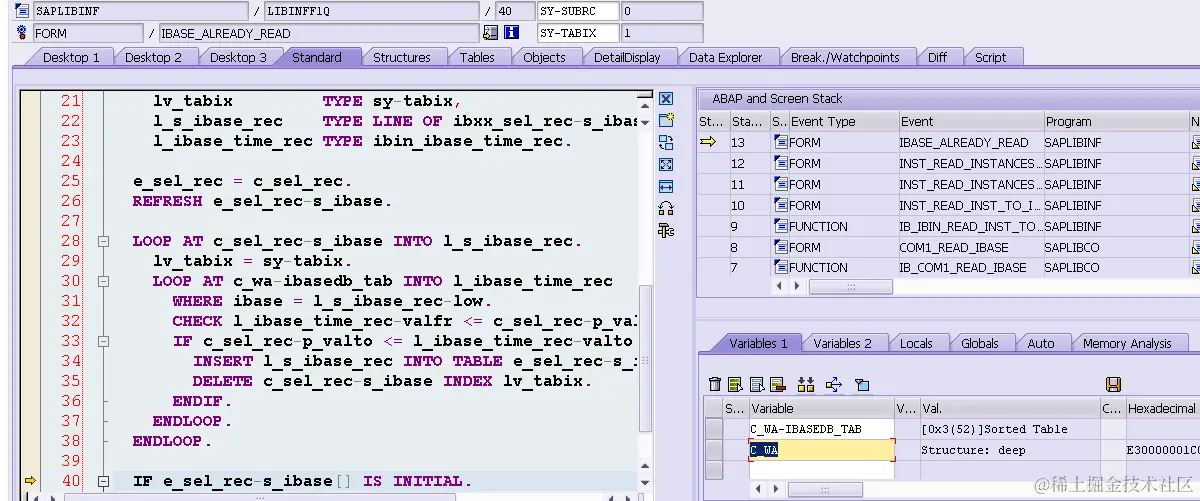
Task: Click the Event Type column header
Action: tap(842, 121)
